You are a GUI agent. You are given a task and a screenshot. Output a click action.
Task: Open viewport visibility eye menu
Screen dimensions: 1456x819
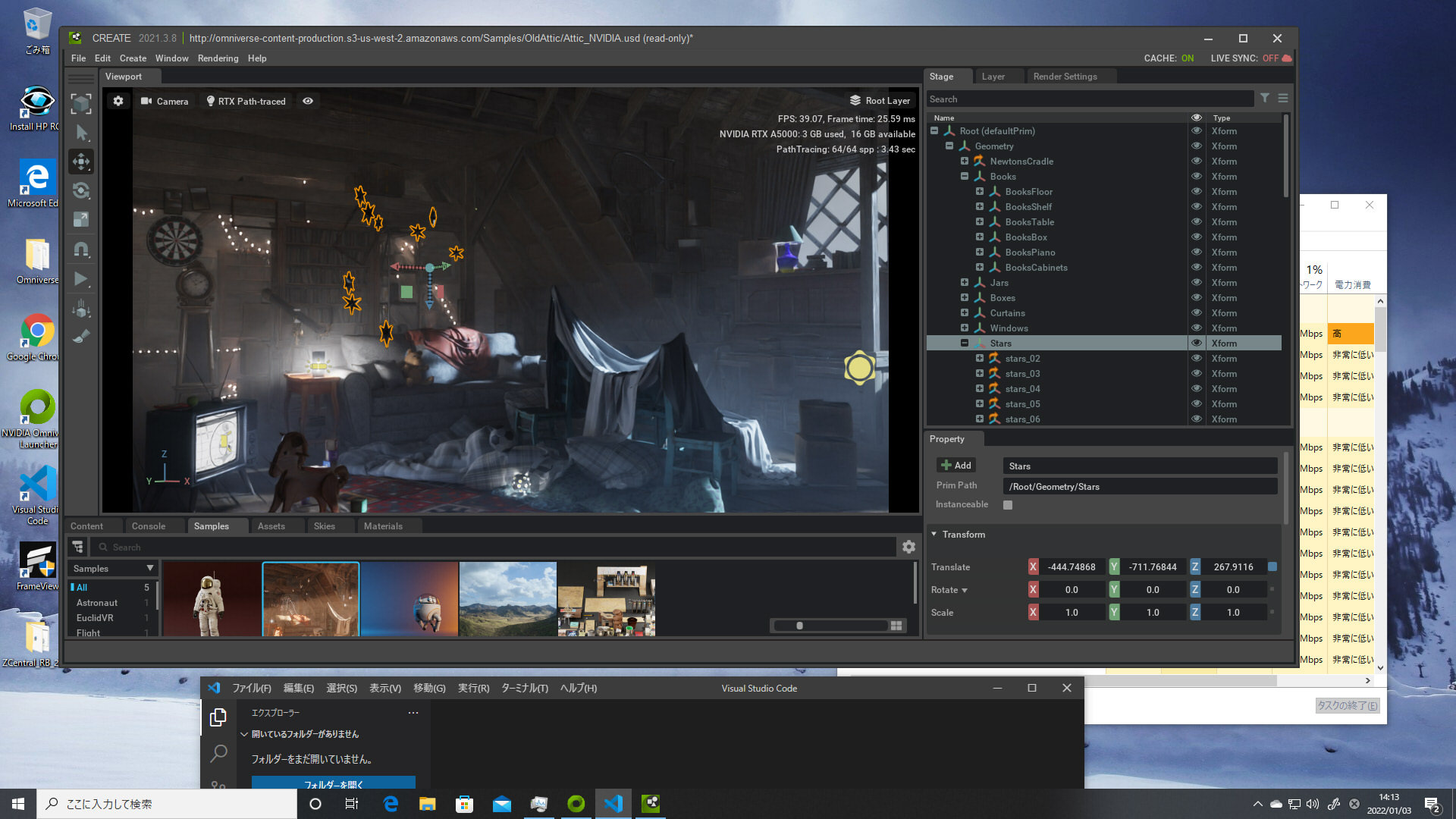click(308, 101)
